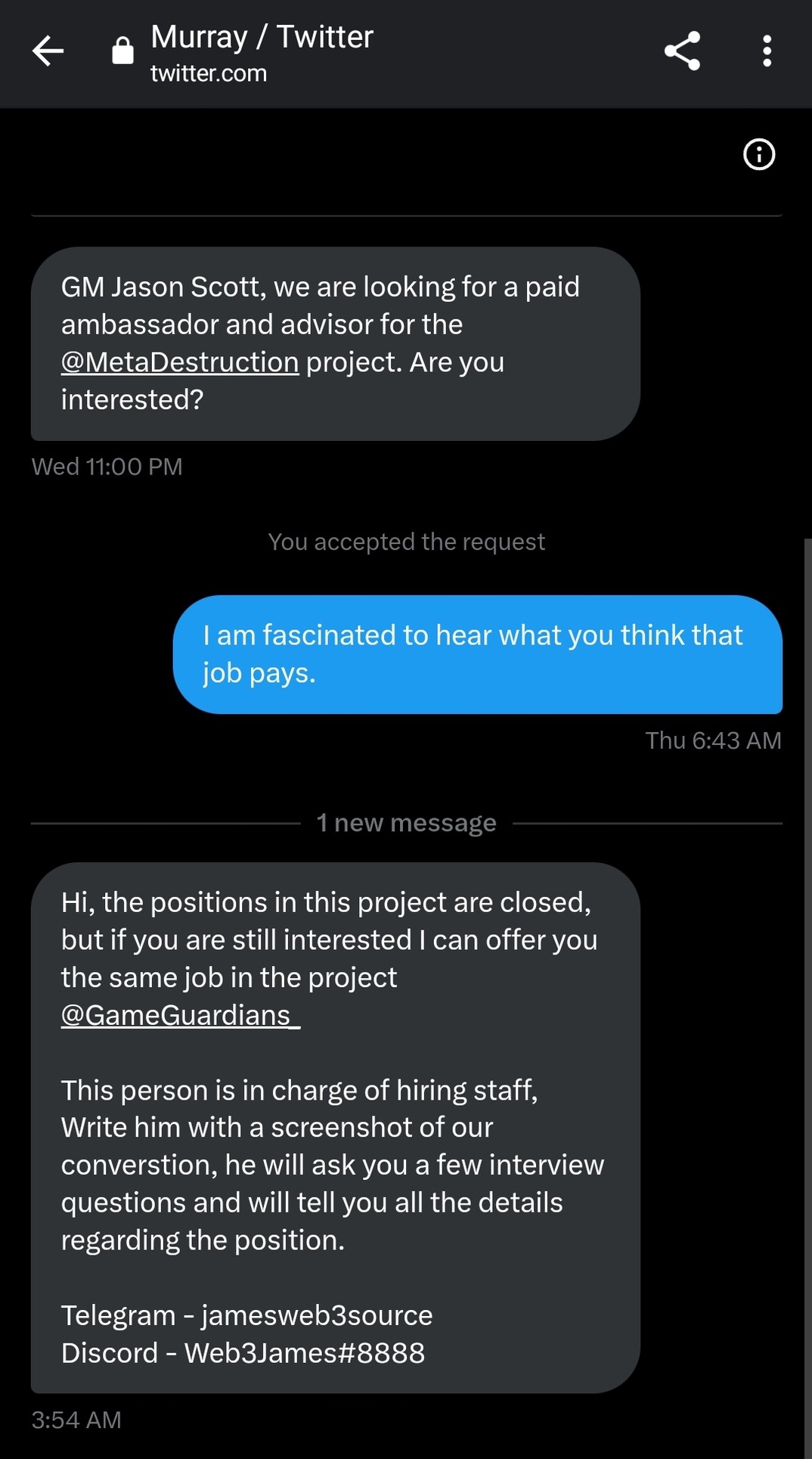This screenshot has width=812, height=1459.
Task: Open the three-dot overflow menu
Action: (x=767, y=51)
